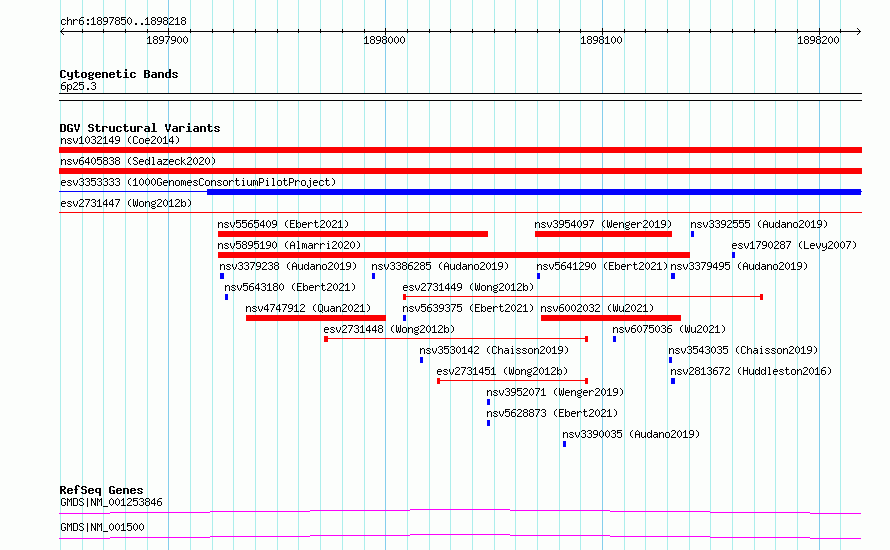
Task: Click the nsv5643180 (Ebert2021) label
Action: 290,287
